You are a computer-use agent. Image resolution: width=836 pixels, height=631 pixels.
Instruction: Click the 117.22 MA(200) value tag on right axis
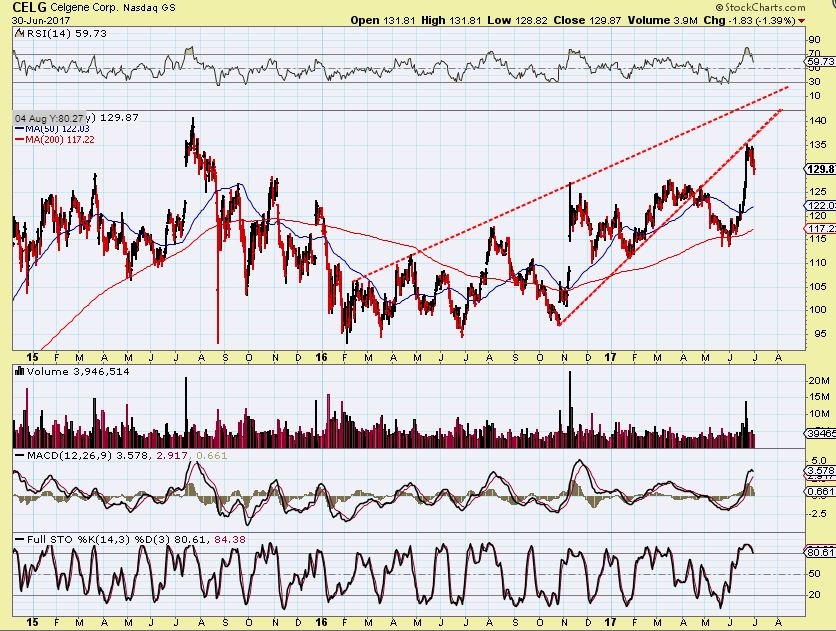[820, 228]
